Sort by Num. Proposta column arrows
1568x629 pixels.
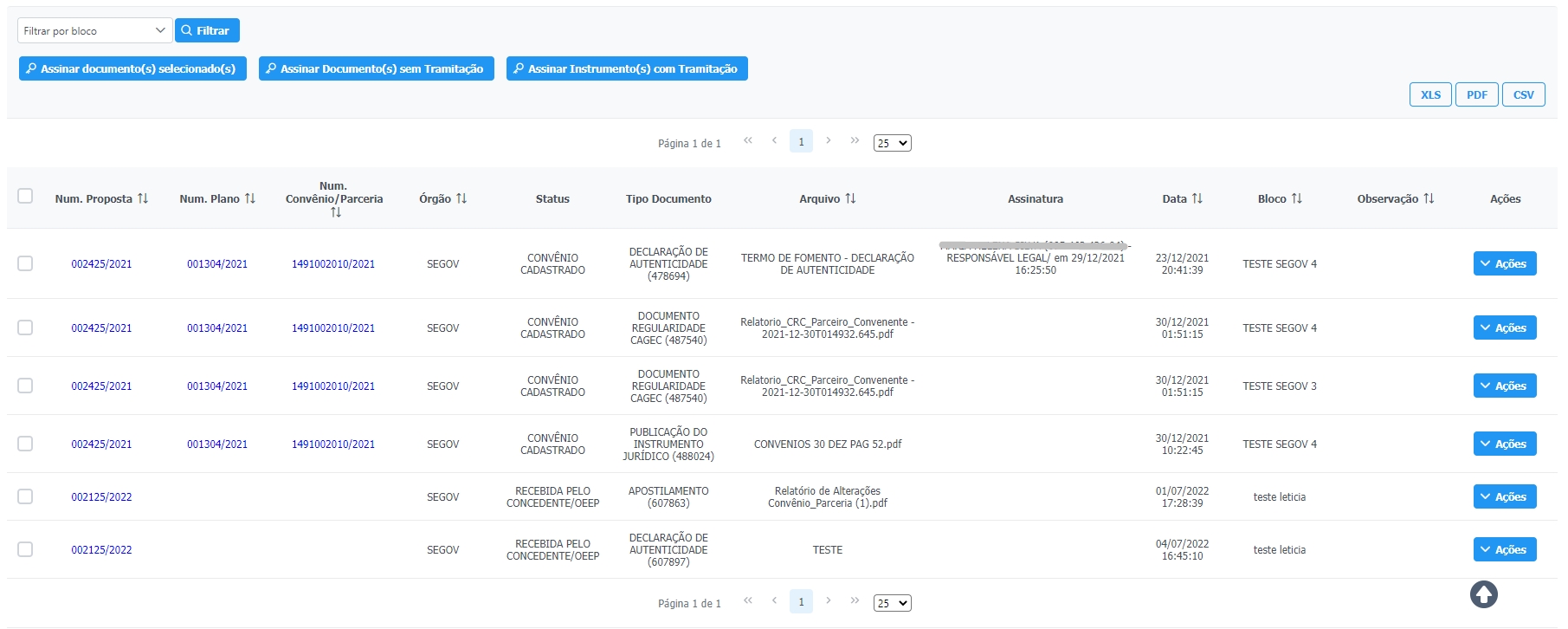tap(143, 198)
